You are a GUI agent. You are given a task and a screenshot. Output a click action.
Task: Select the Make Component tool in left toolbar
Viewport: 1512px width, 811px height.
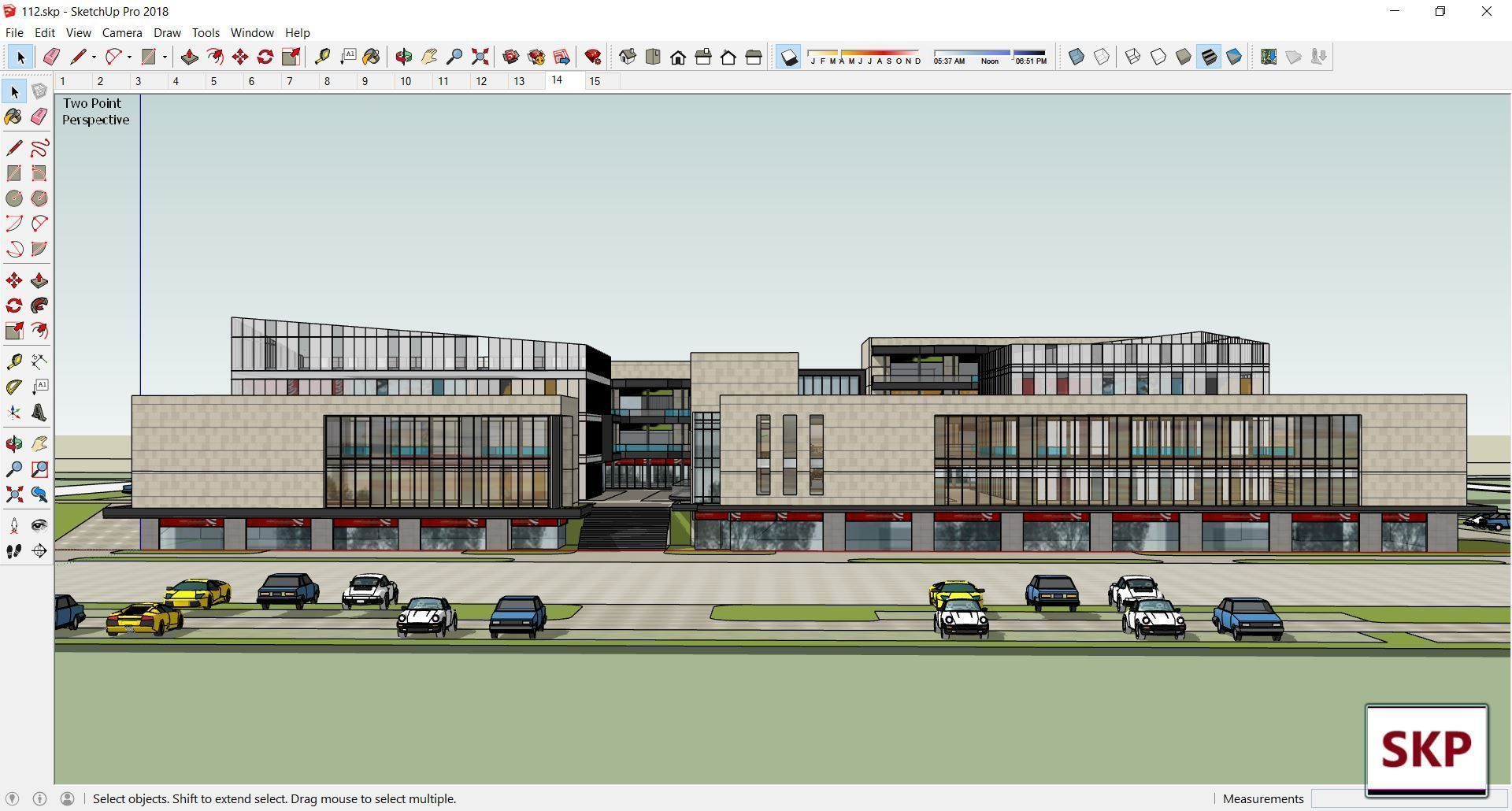[x=39, y=91]
